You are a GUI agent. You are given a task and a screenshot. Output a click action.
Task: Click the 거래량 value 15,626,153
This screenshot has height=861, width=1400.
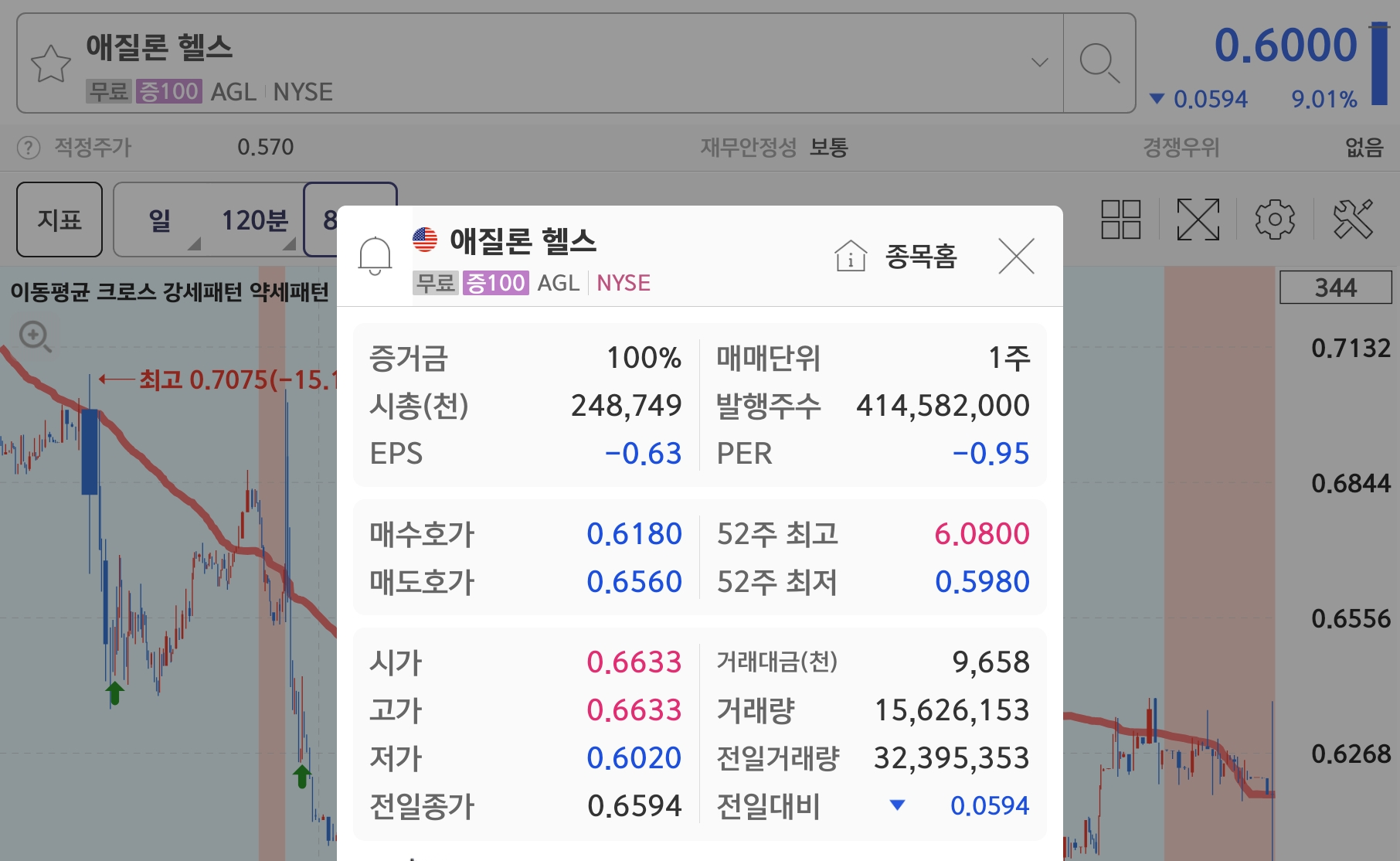(952, 710)
